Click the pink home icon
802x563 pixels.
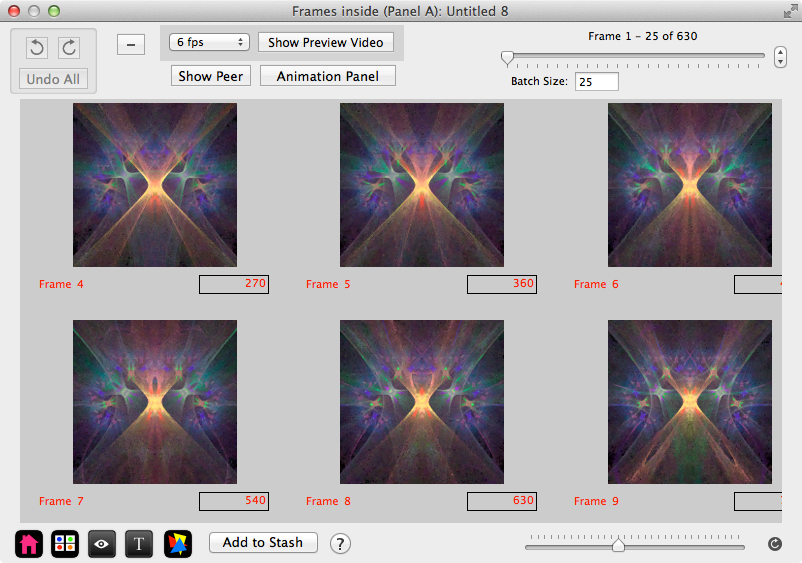[x=29, y=544]
